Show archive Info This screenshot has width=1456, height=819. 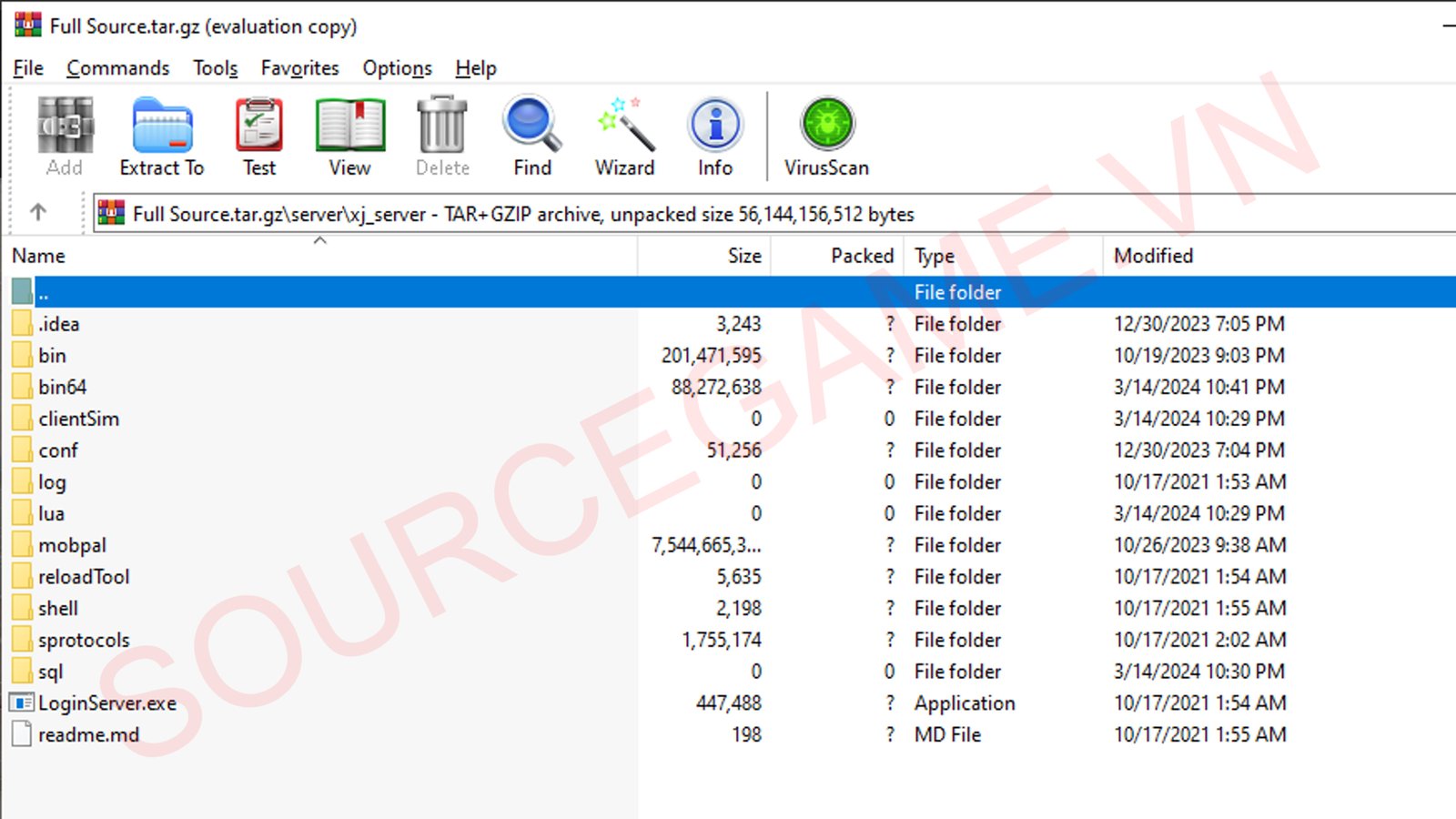point(715,136)
